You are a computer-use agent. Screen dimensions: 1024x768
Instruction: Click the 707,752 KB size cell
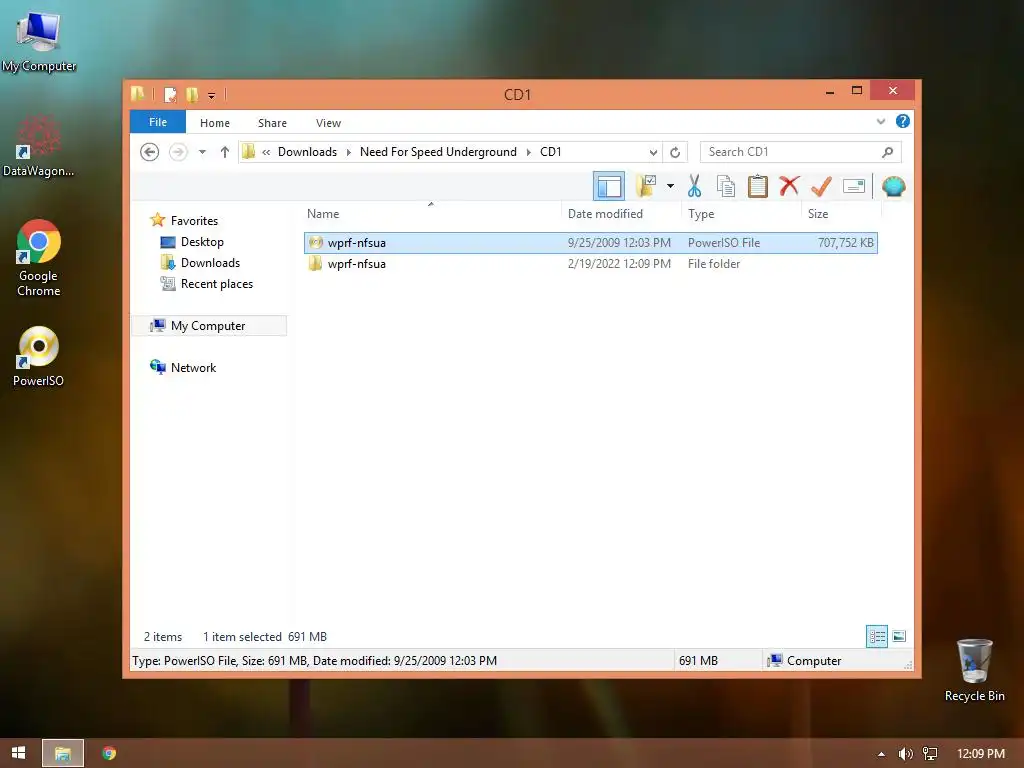(846, 242)
